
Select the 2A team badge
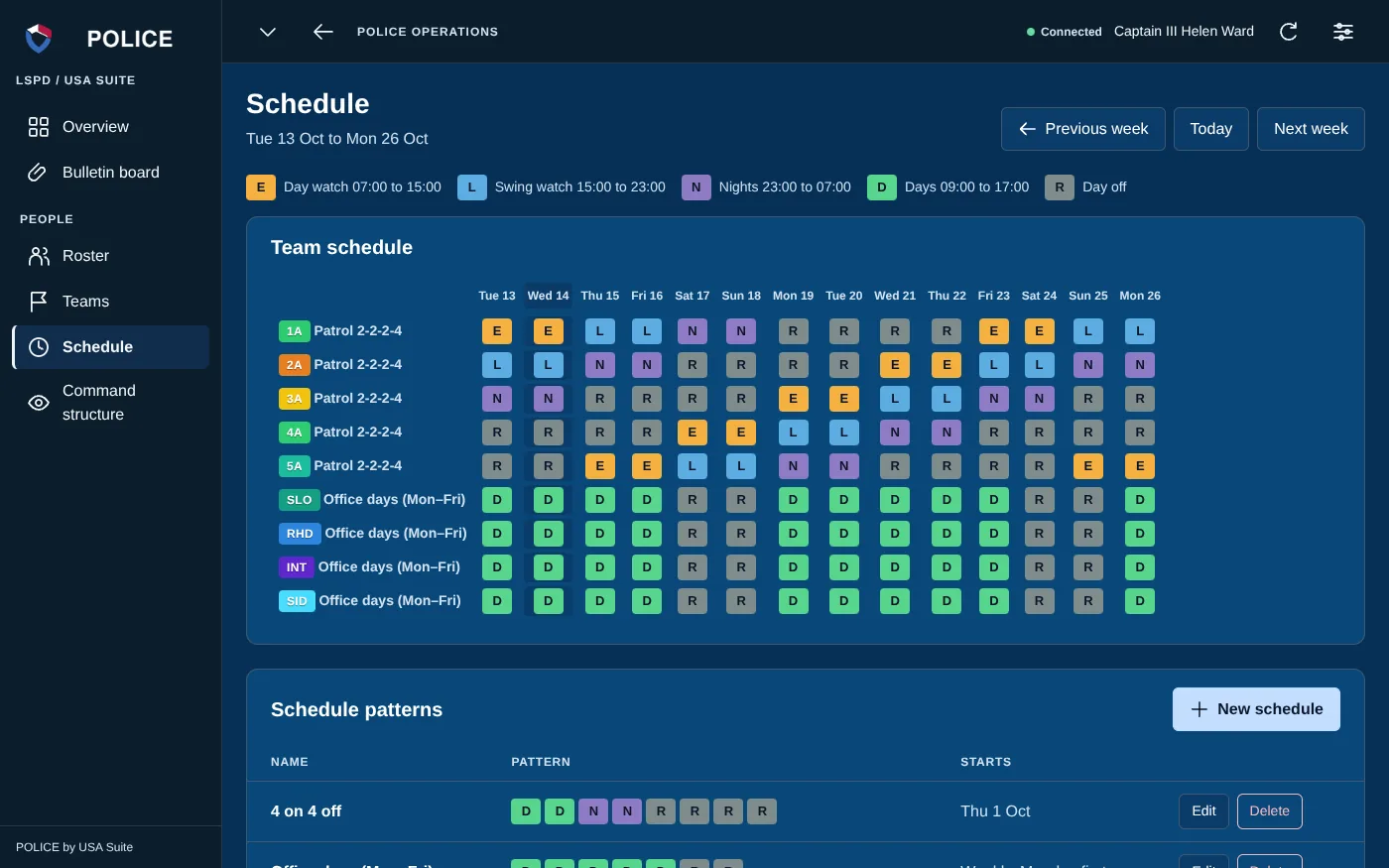295,365
